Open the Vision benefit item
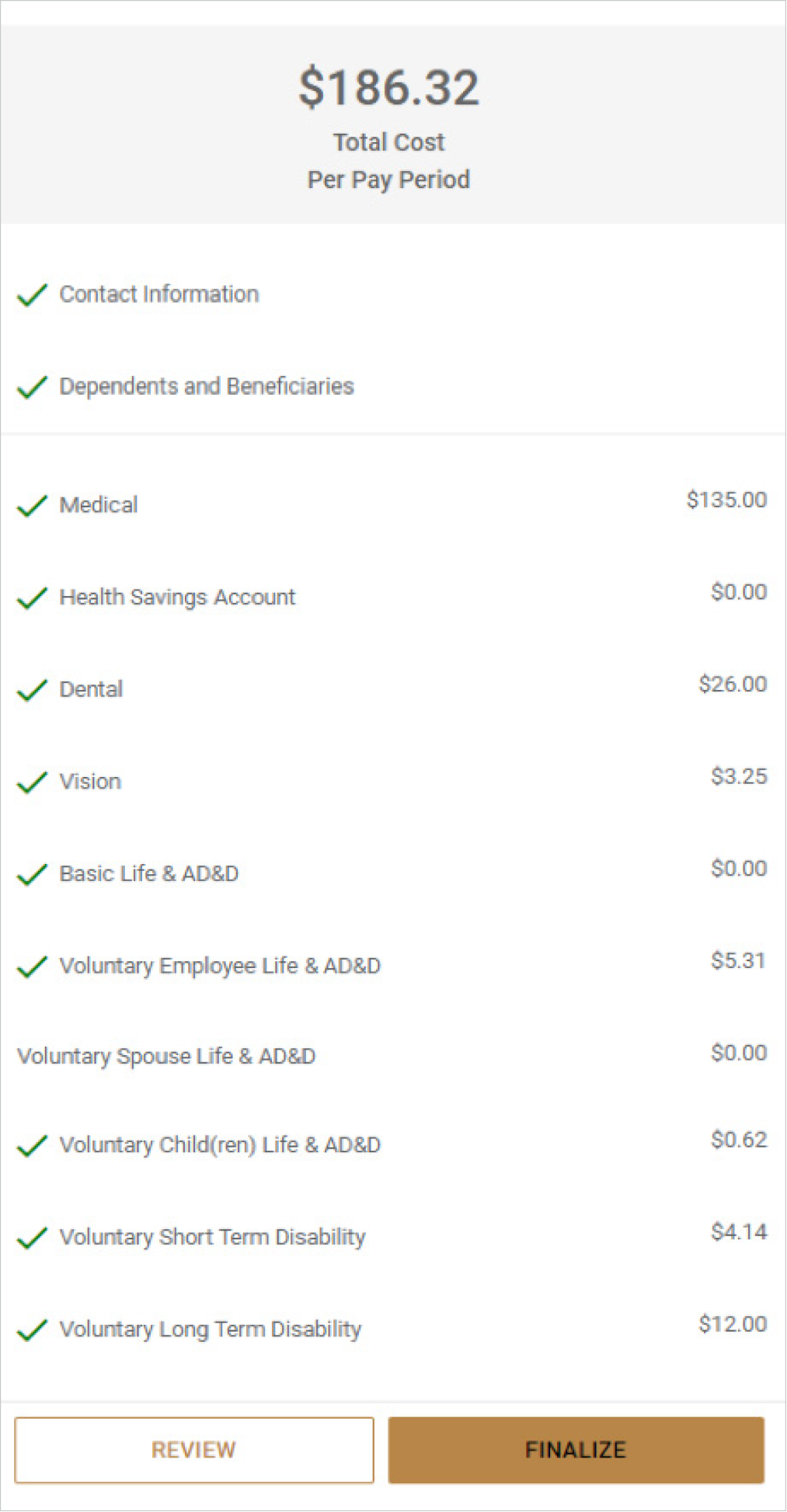The image size is (787, 1512). (90, 782)
